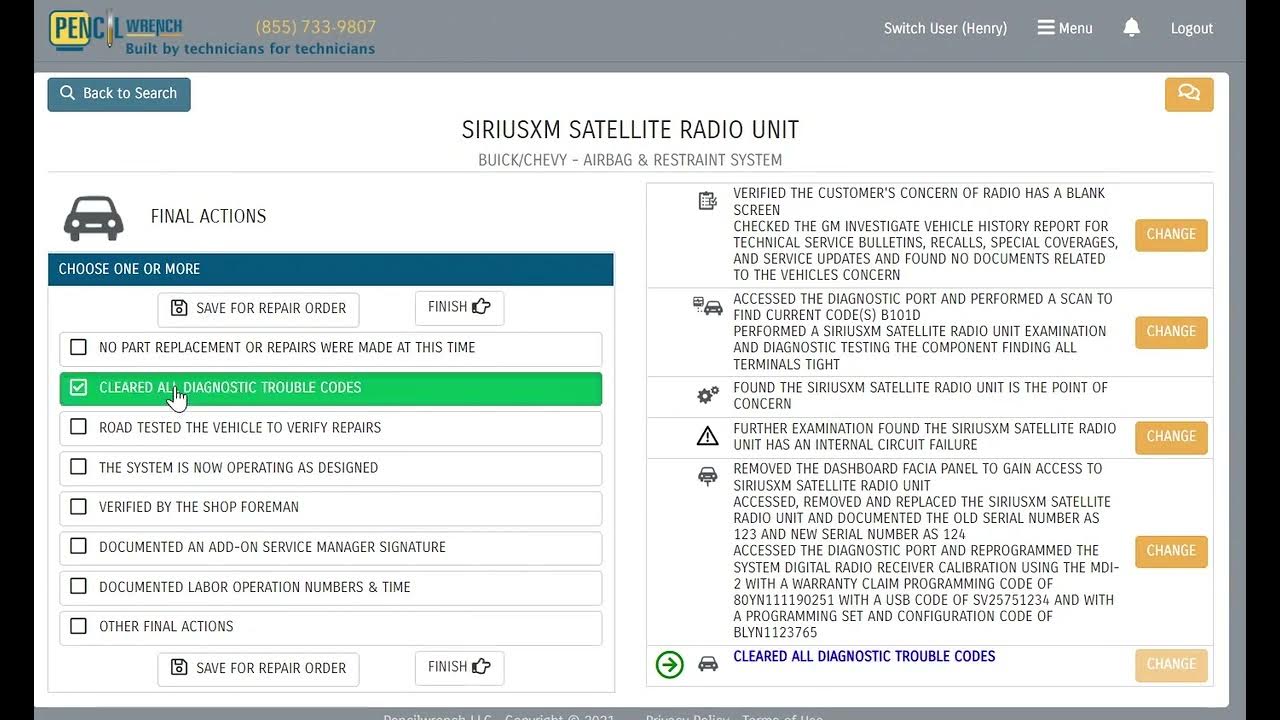The height and width of the screenshot is (720, 1280).
Task: Click the scan vehicle icon for diagnostic port
Action: click(708, 306)
